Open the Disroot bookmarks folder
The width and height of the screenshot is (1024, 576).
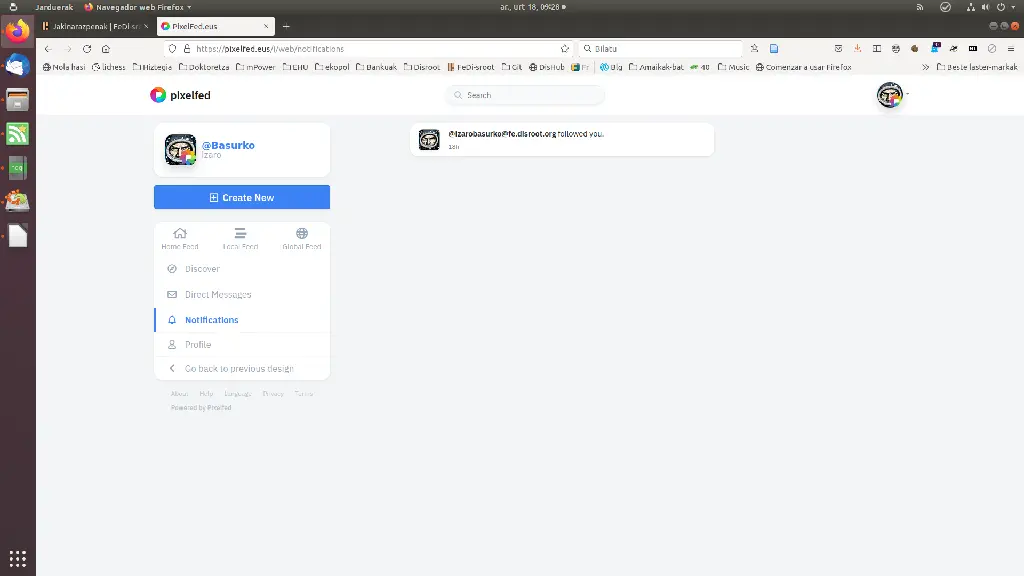click(422, 67)
